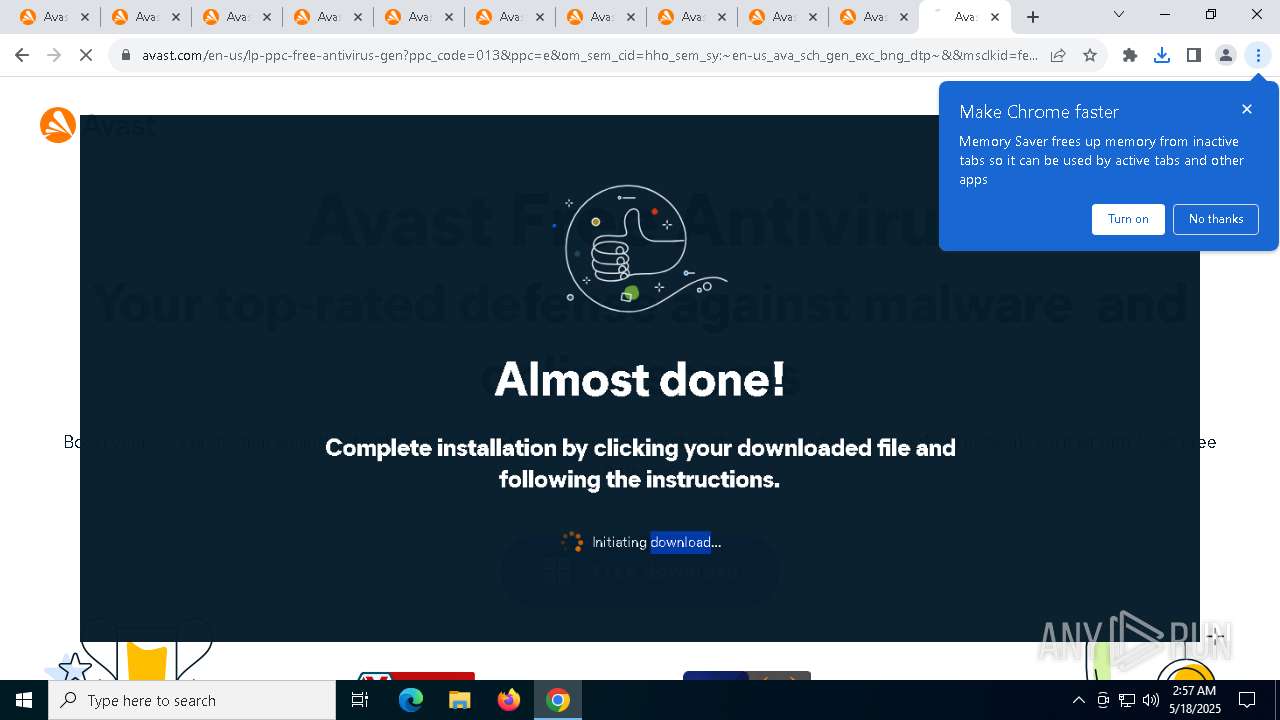The image size is (1280, 720).
Task: Open Chrome three-dot menu
Action: click(1258, 56)
